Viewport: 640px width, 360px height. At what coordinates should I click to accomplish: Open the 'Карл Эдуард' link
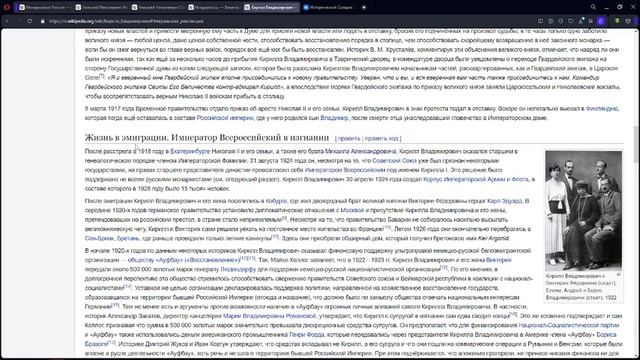coord(504,201)
